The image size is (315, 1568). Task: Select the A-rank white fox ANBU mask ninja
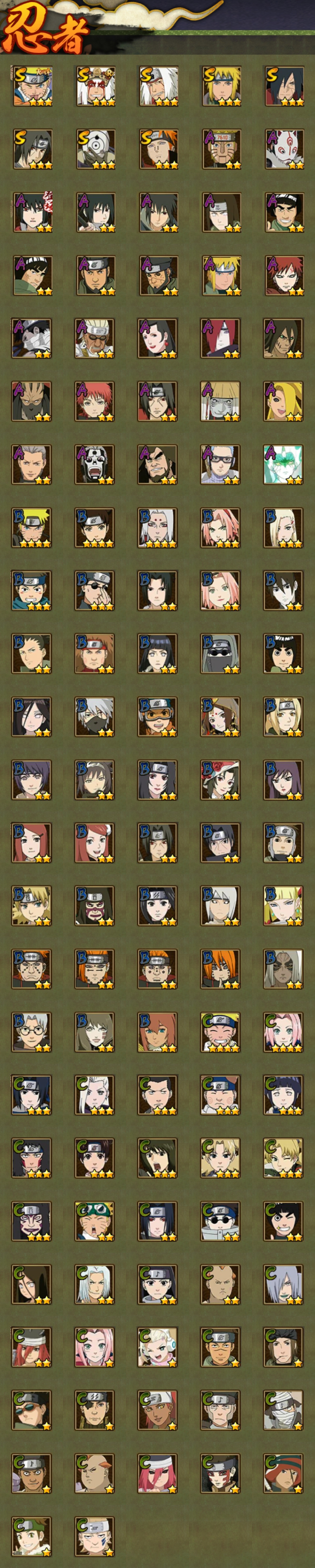pos(283,149)
